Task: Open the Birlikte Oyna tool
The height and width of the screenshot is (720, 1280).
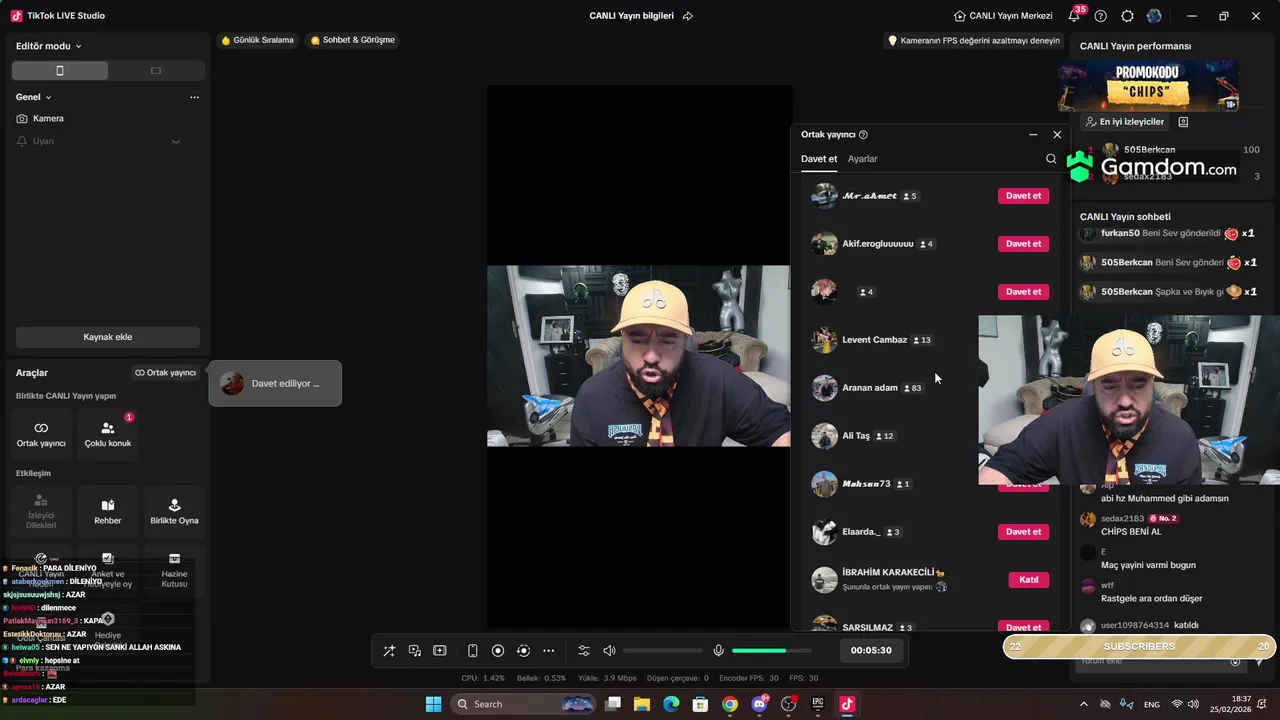Action: [x=174, y=512]
